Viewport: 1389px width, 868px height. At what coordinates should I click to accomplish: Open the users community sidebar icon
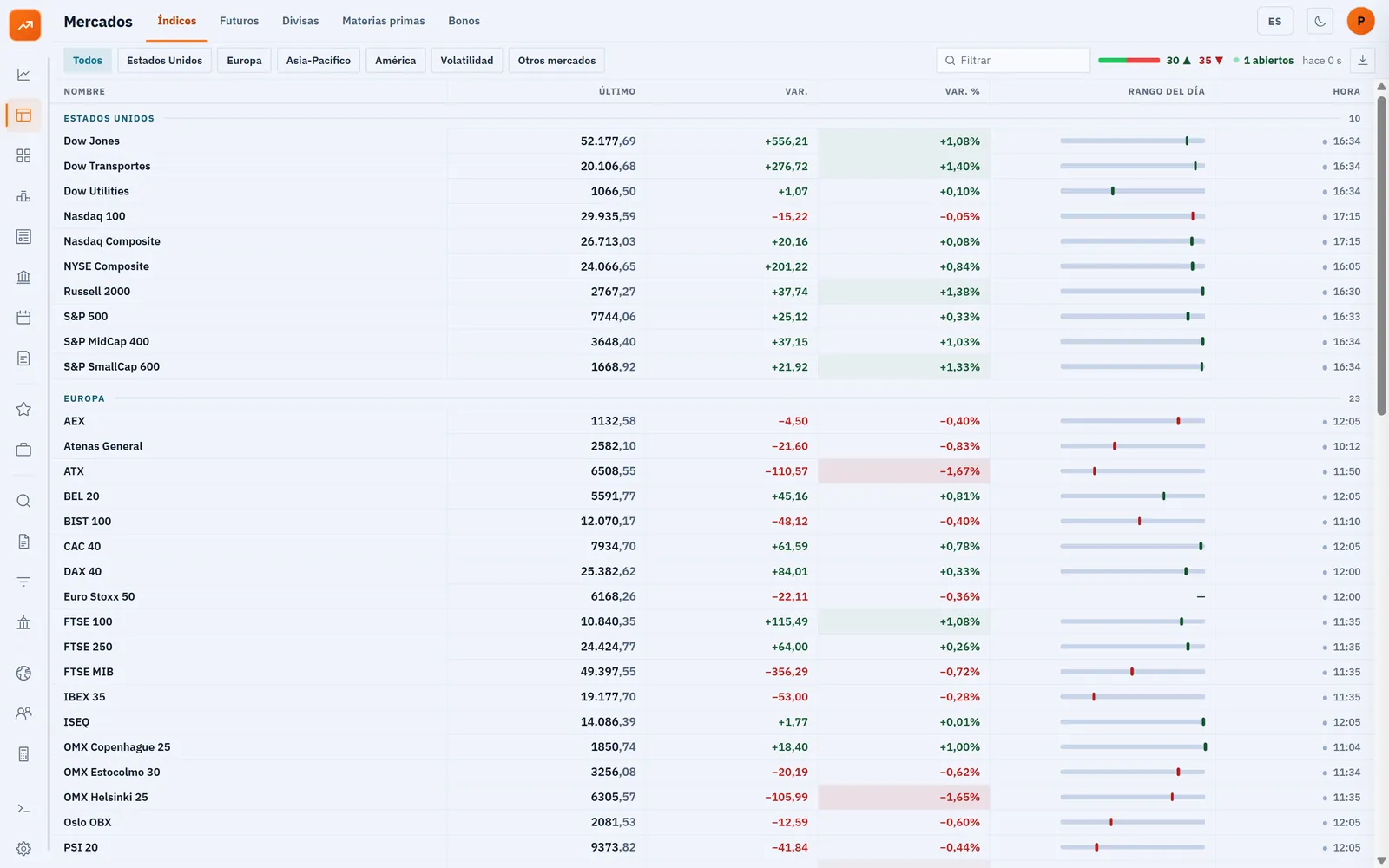click(23, 713)
